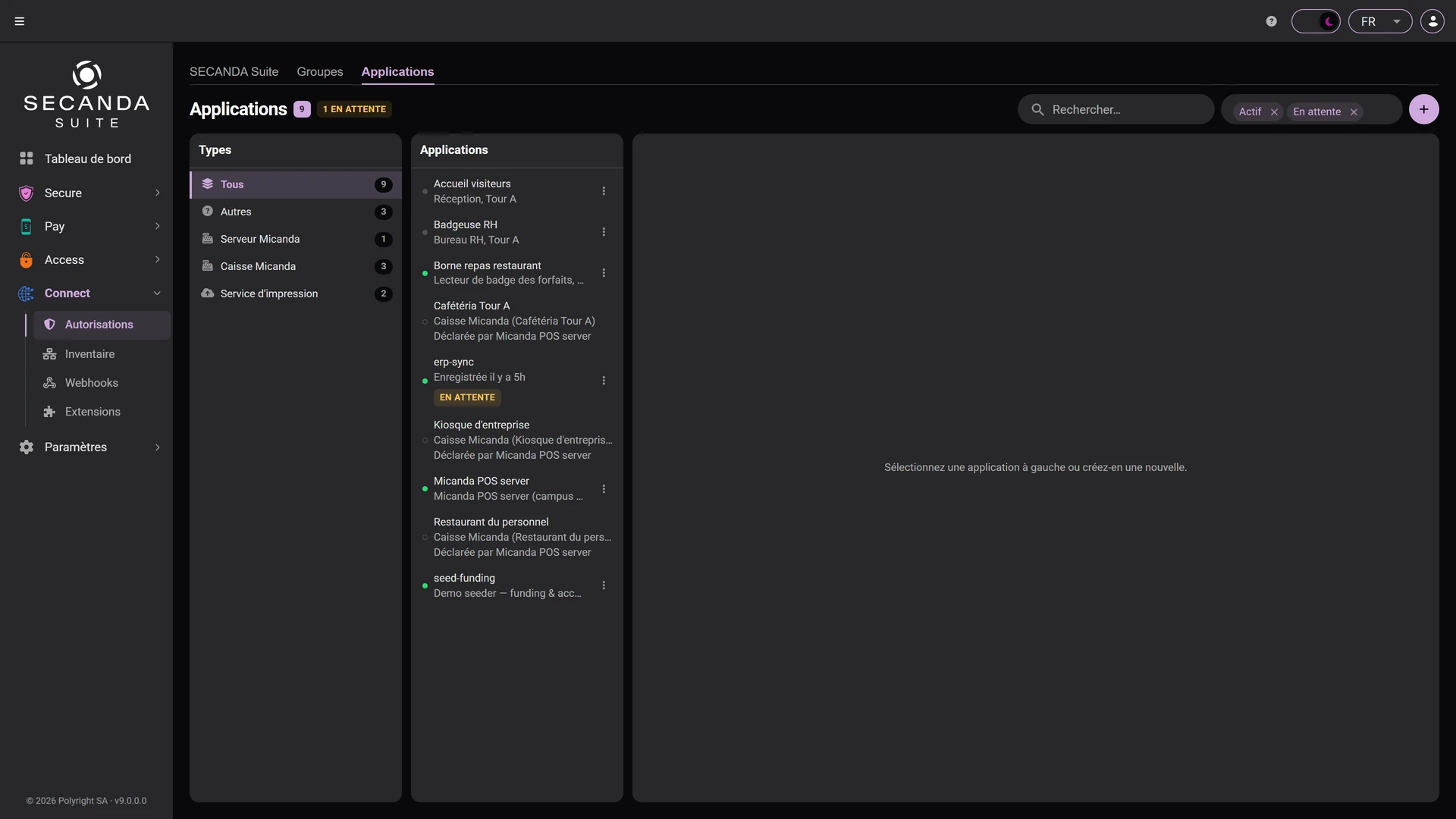This screenshot has width=1456, height=819.
Task: Click the help question mark icon
Action: [x=1272, y=21]
